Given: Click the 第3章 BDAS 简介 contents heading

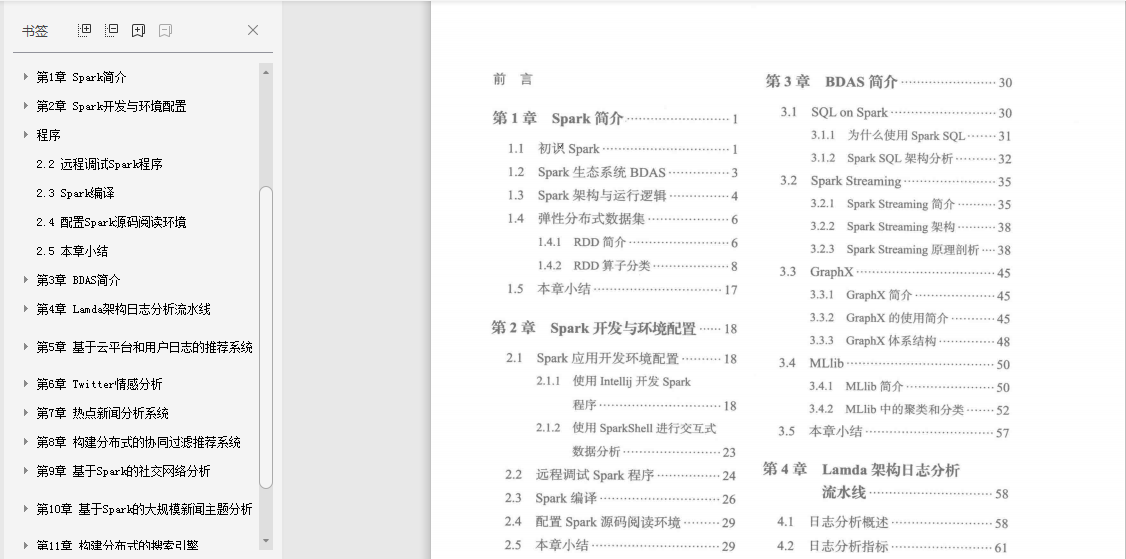Looking at the screenshot, I should (889, 82).
